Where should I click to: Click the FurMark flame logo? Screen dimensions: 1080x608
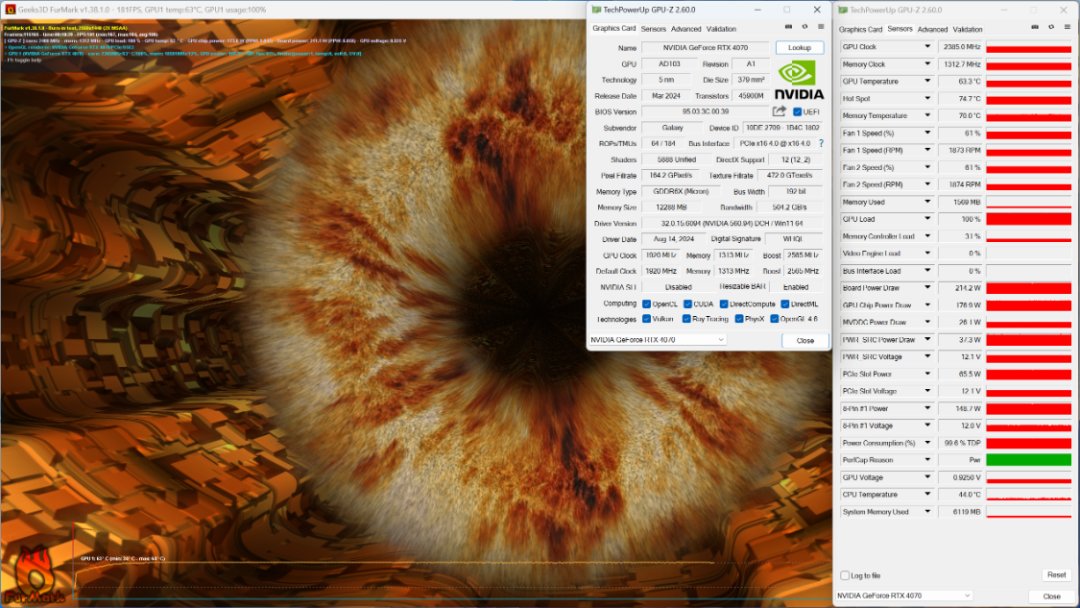click(x=34, y=576)
